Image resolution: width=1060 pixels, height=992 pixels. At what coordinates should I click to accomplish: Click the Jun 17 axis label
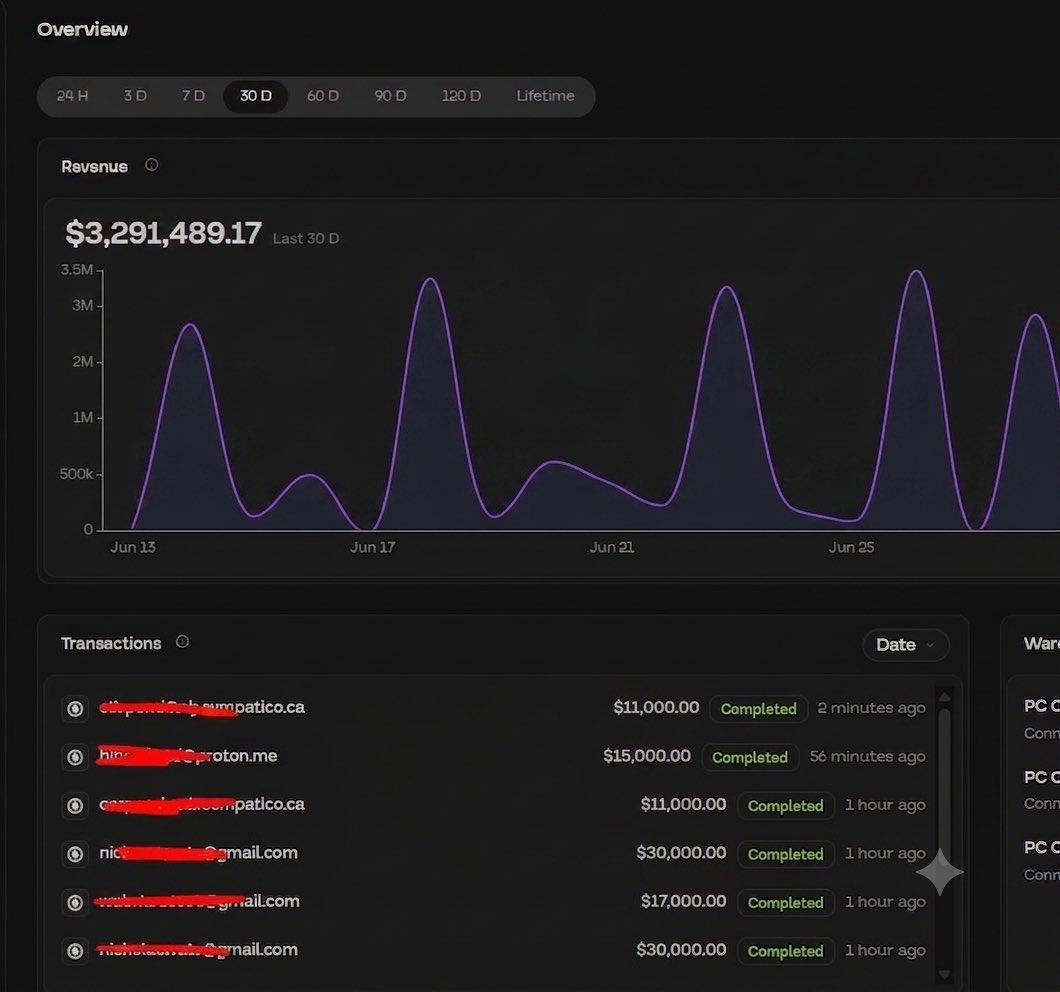point(372,547)
